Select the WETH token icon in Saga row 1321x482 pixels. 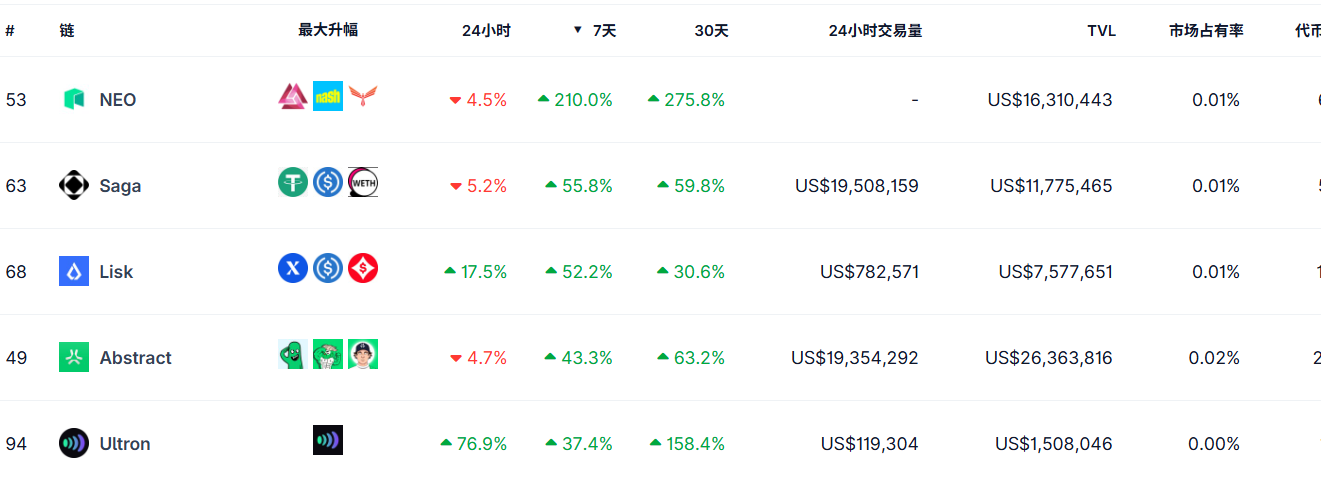pyautogui.click(x=363, y=182)
